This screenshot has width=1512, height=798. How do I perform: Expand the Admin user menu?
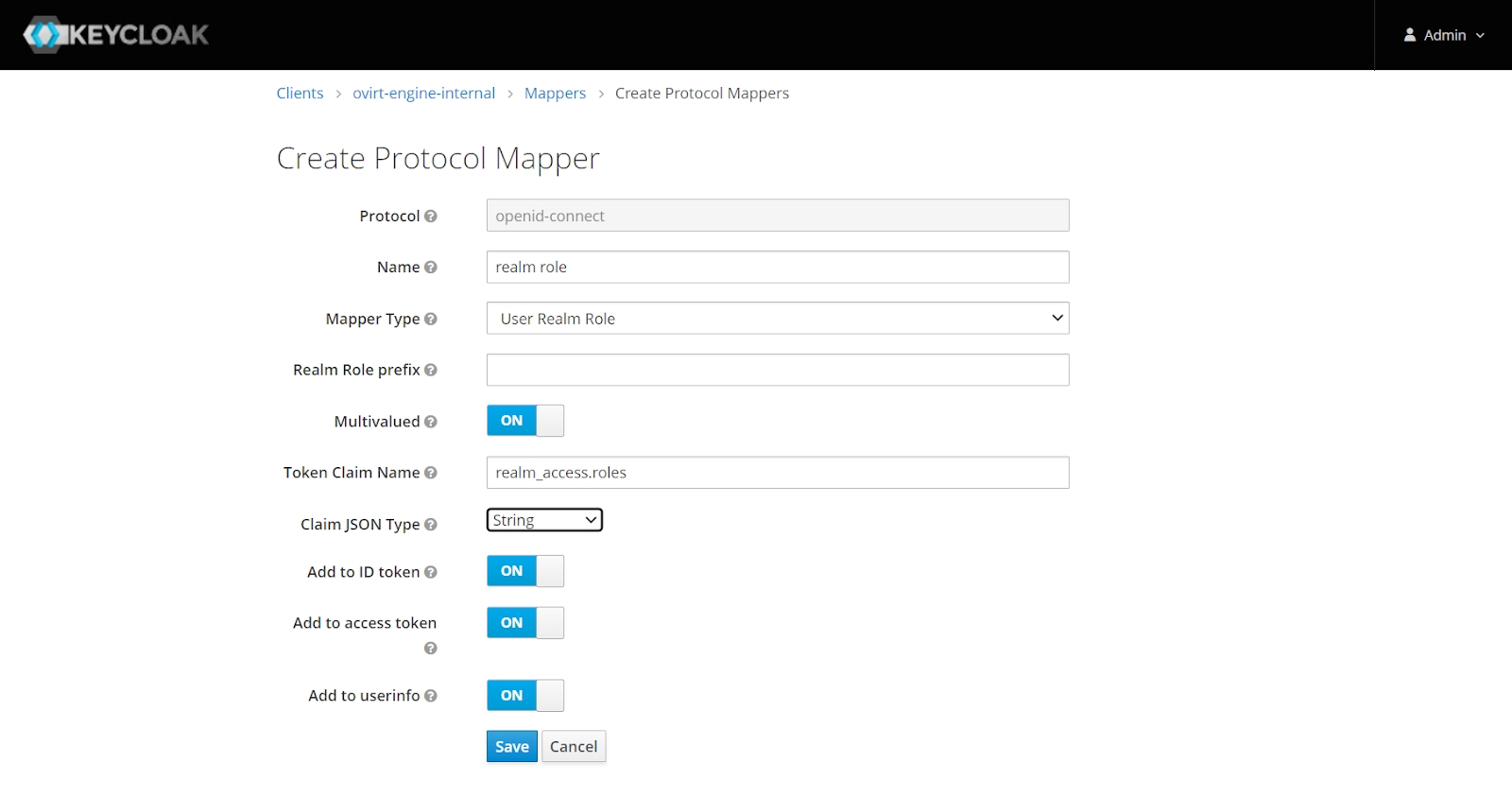[1444, 35]
